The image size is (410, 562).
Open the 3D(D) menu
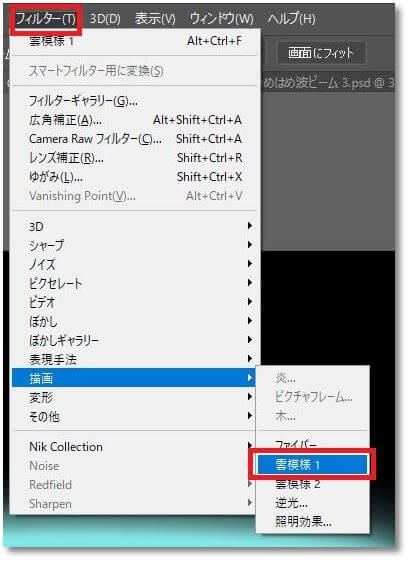pyautogui.click(x=105, y=19)
